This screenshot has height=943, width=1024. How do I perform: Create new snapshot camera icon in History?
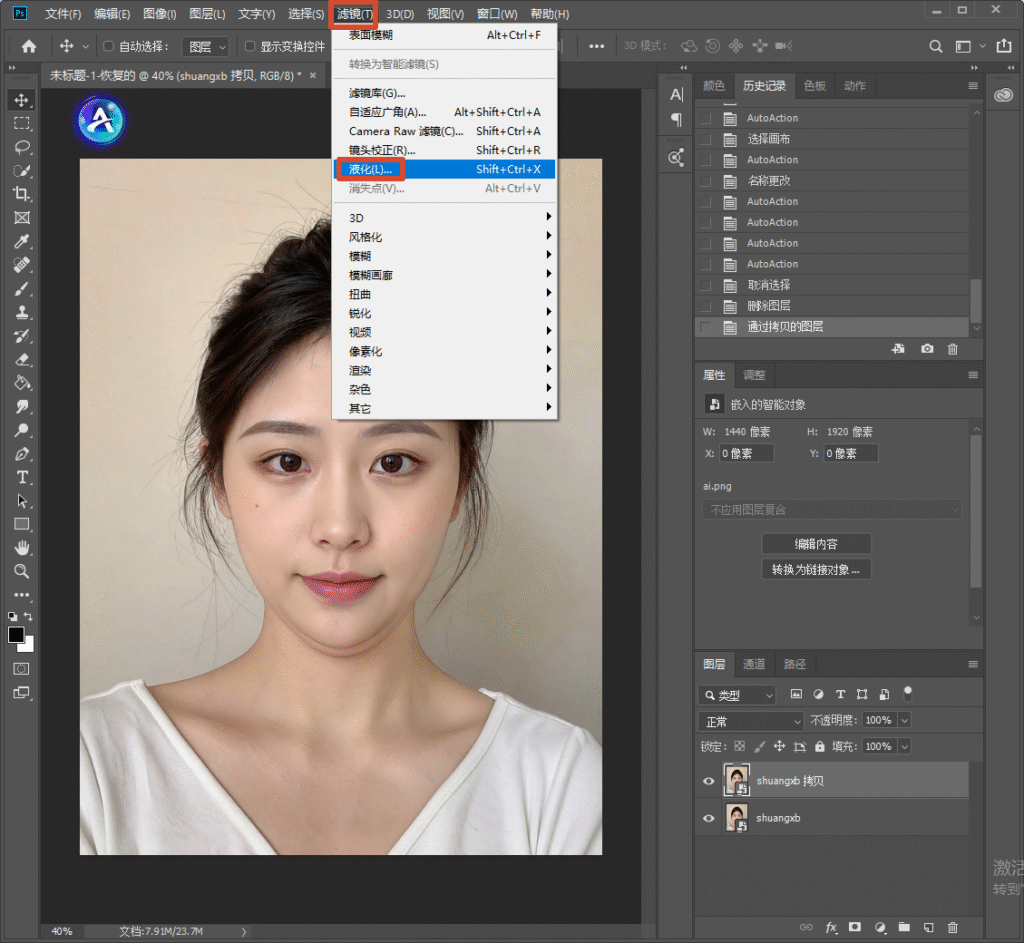point(927,349)
